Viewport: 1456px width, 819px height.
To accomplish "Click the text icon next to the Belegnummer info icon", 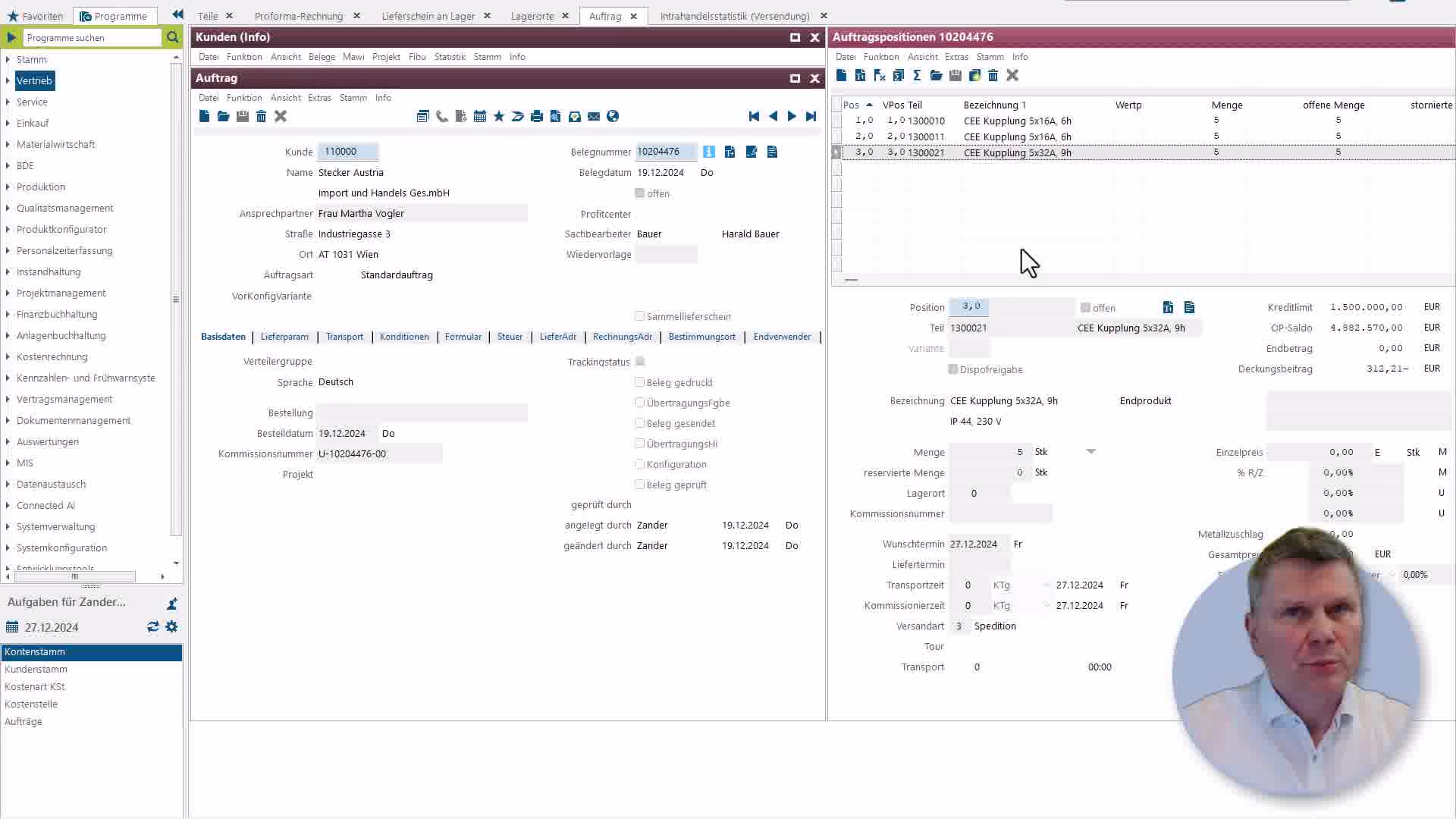I will pos(730,152).
